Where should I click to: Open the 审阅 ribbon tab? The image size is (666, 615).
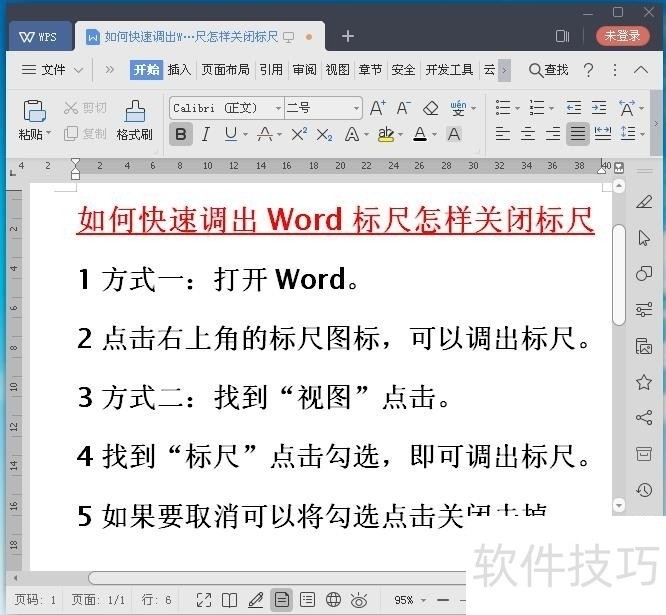pos(305,70)
